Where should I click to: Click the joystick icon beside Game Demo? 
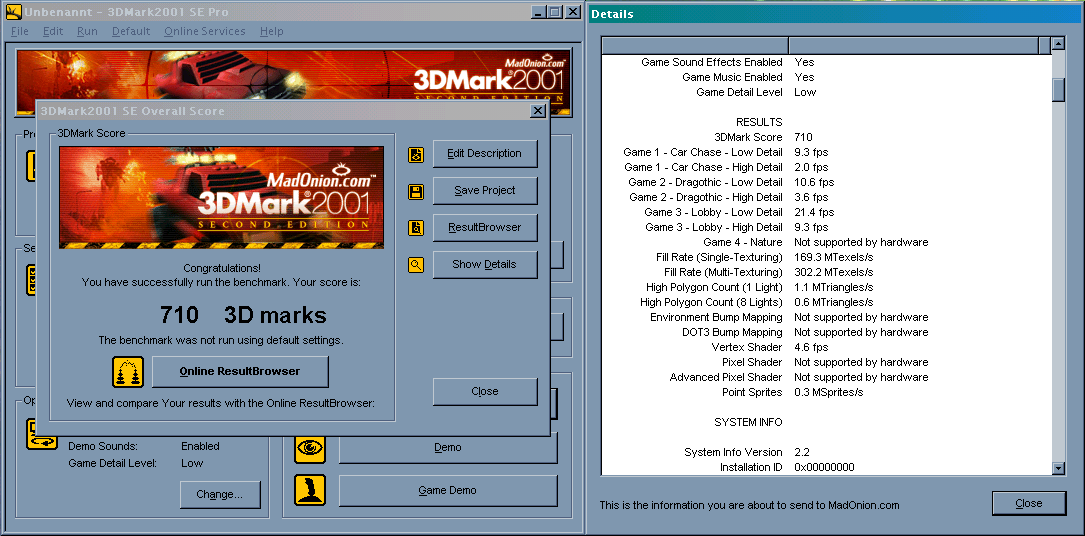pyautogui.click(x=310, y=490)
